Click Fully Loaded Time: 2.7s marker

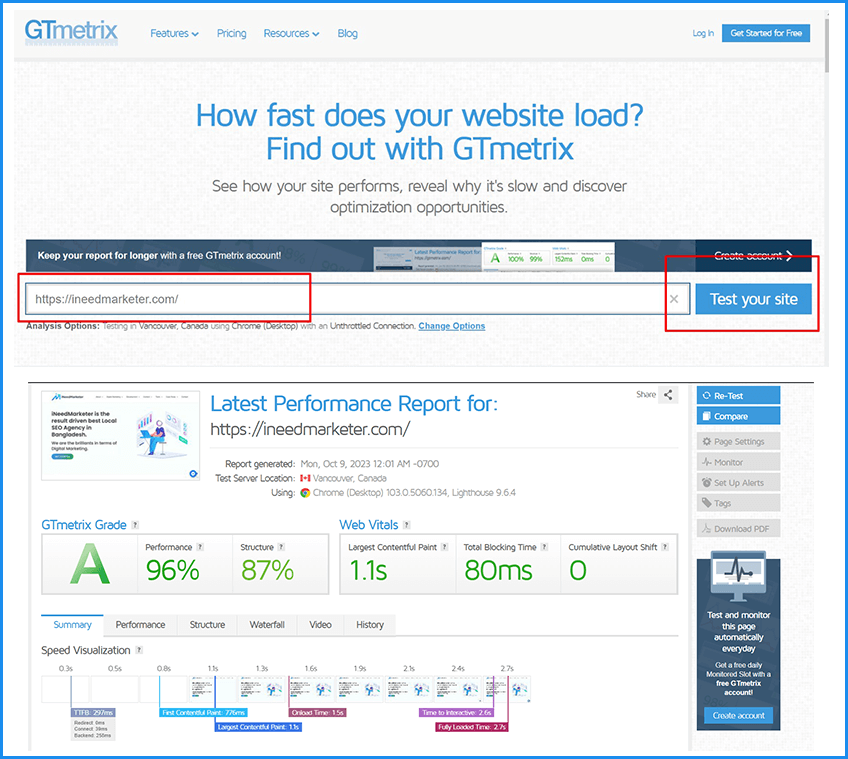(472, 727)
